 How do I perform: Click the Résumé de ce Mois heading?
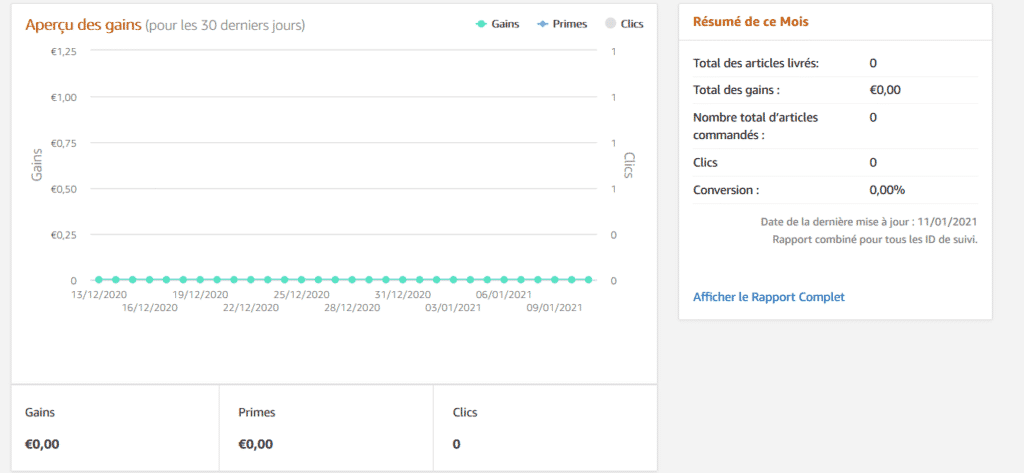(751, 22)
